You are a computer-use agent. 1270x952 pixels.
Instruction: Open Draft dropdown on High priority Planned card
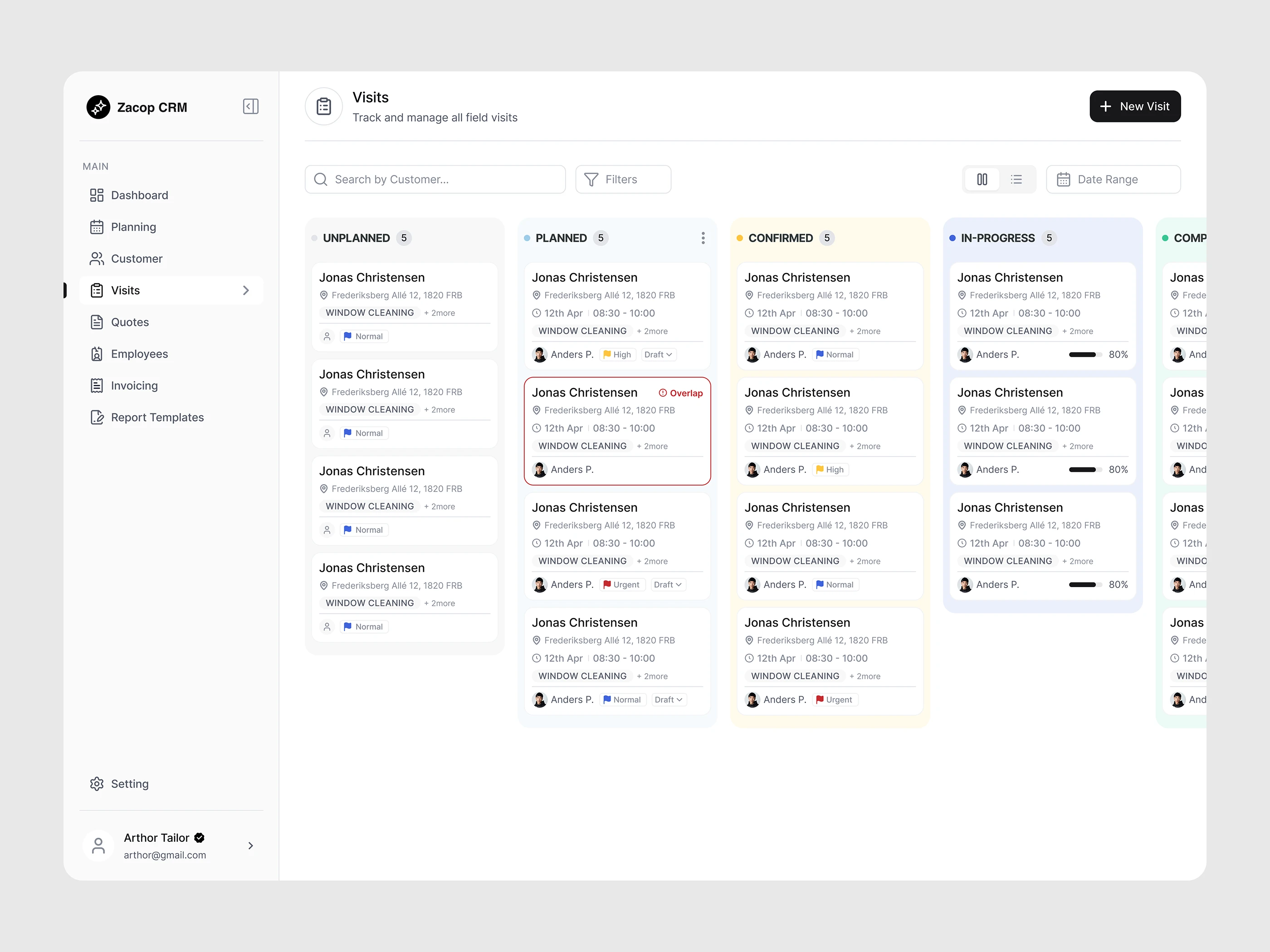click(658, 355)
